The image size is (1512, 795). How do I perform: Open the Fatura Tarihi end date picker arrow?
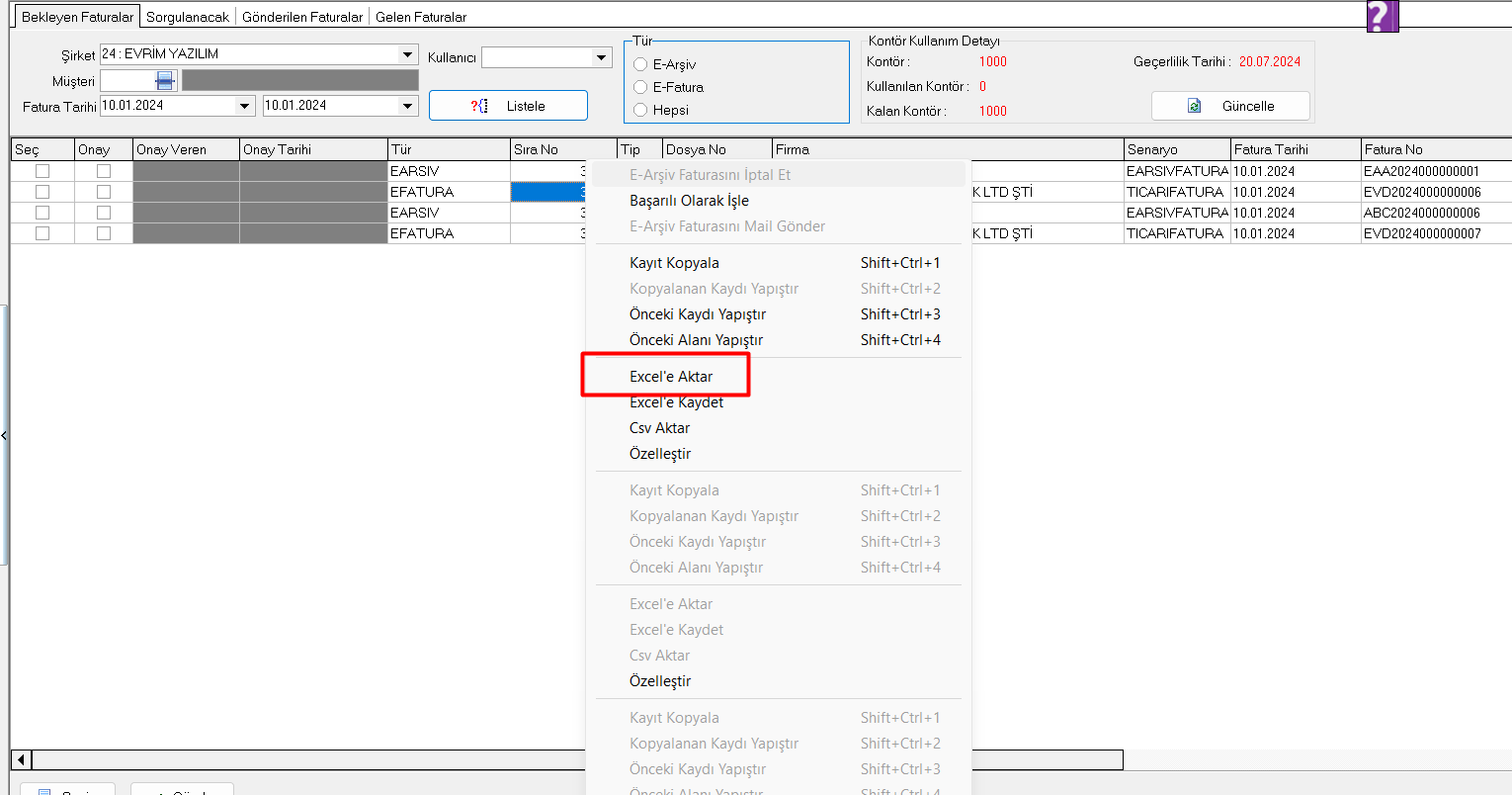[407, 106]
